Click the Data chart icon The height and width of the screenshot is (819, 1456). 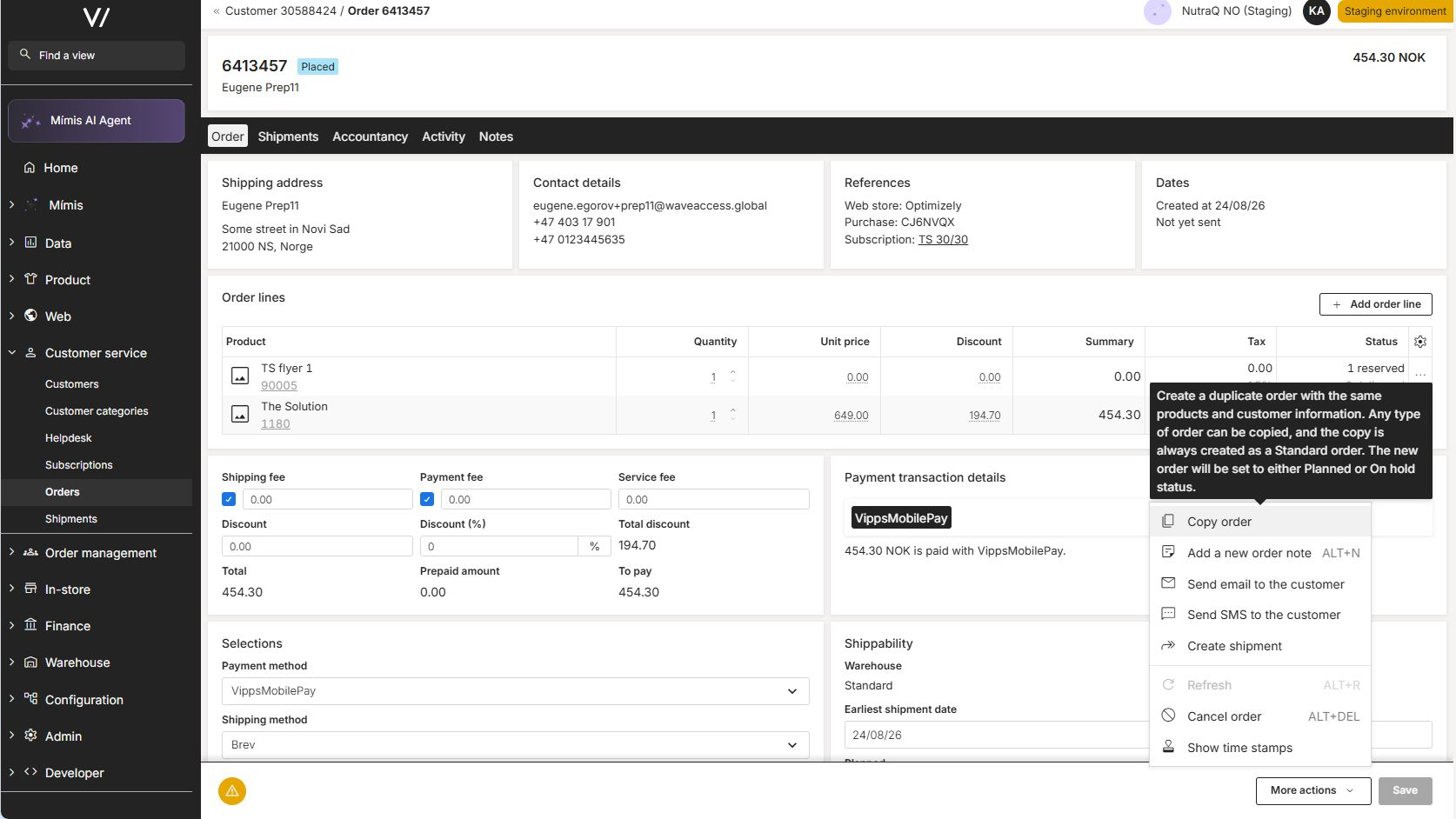coord(30,243)
